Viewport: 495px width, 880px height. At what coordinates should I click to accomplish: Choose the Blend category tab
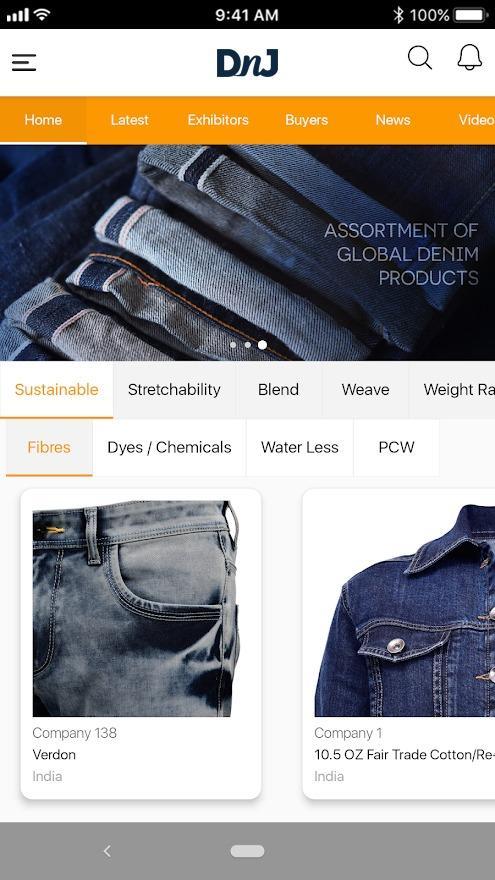(278, 389)
